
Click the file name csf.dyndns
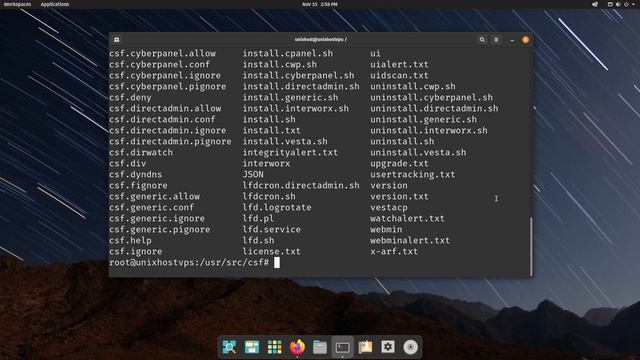tap(136, 175)
